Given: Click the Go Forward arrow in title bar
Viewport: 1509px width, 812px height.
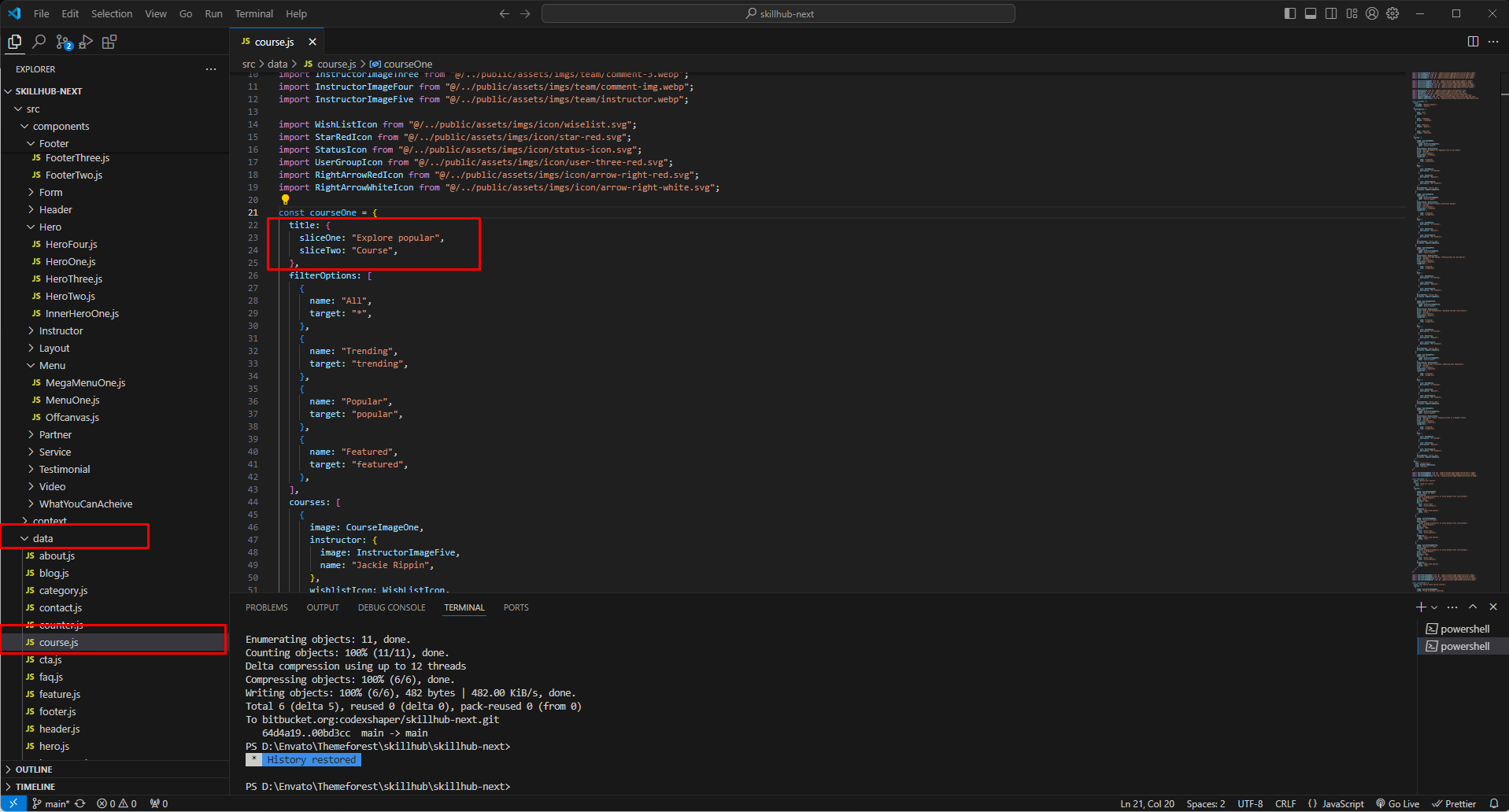Looking at the screenshot, I should pos(525,13).
